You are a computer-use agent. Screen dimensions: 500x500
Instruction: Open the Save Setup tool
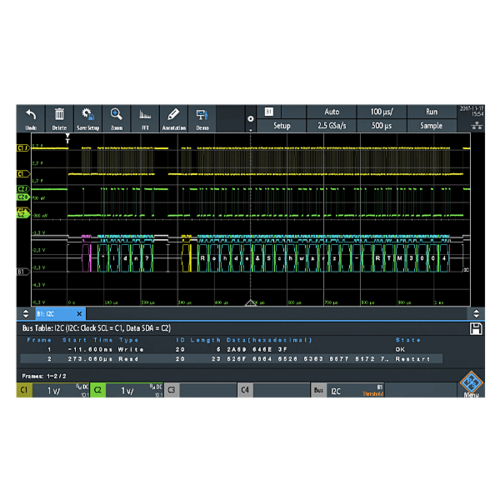(x=88, y=119)
